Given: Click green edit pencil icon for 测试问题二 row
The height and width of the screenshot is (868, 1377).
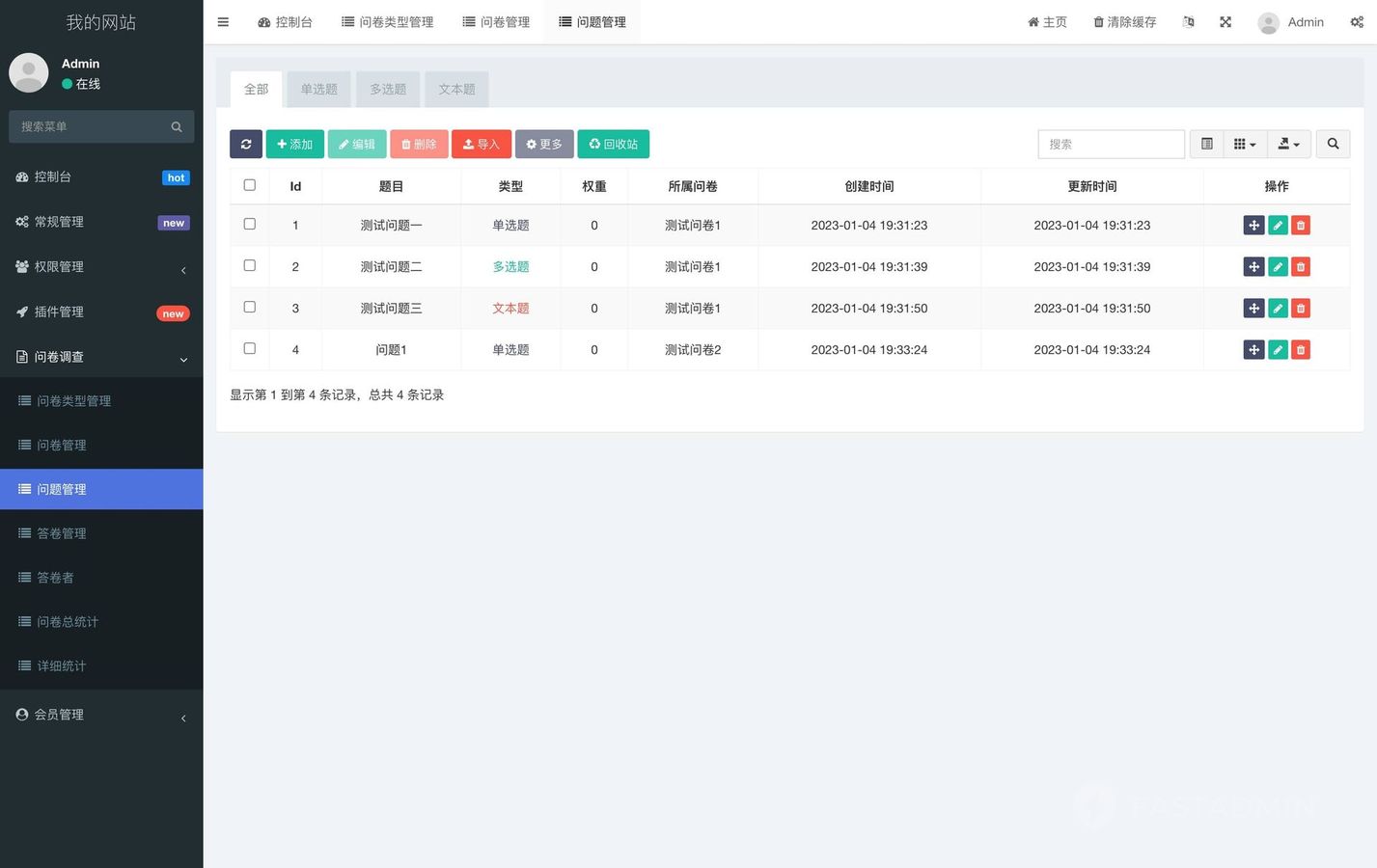Looking at the screenshot, I should click(x=1278, y=267).
